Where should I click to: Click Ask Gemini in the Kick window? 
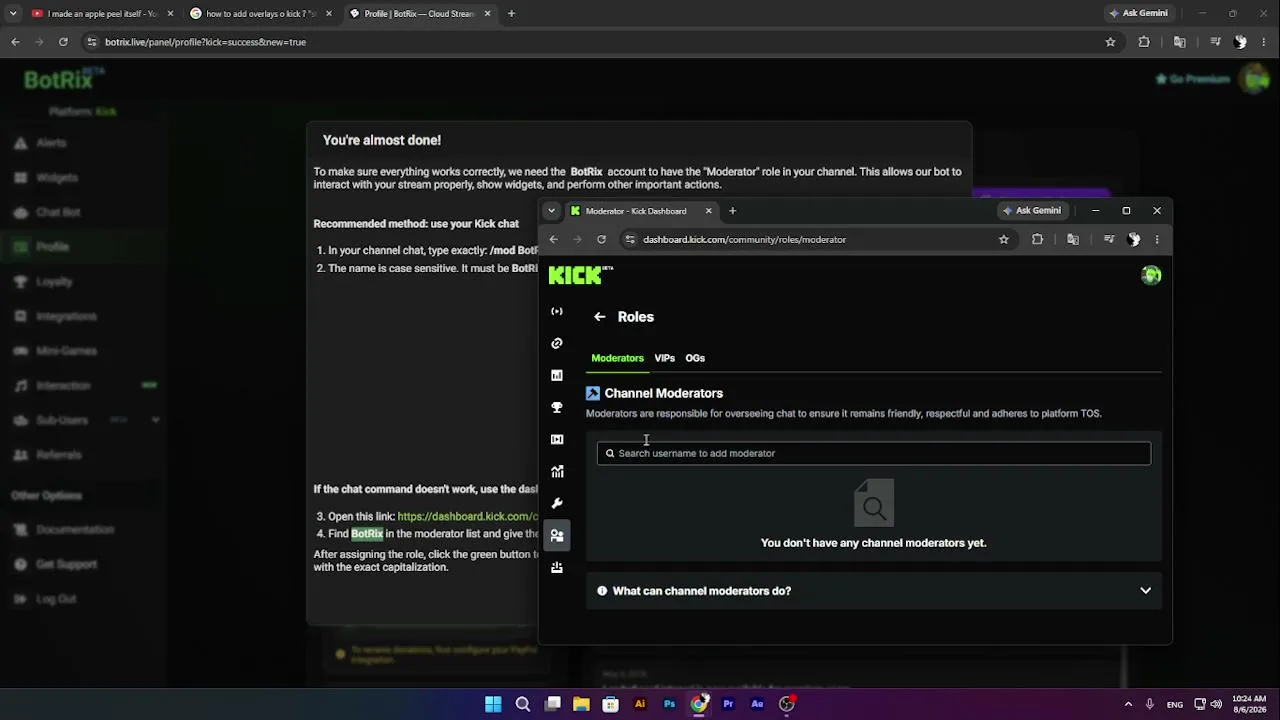point(1031,211)
